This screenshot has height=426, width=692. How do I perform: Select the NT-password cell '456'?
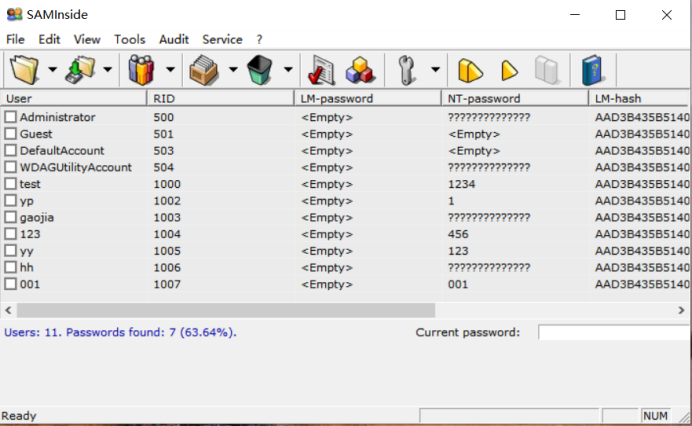(458, 234)
